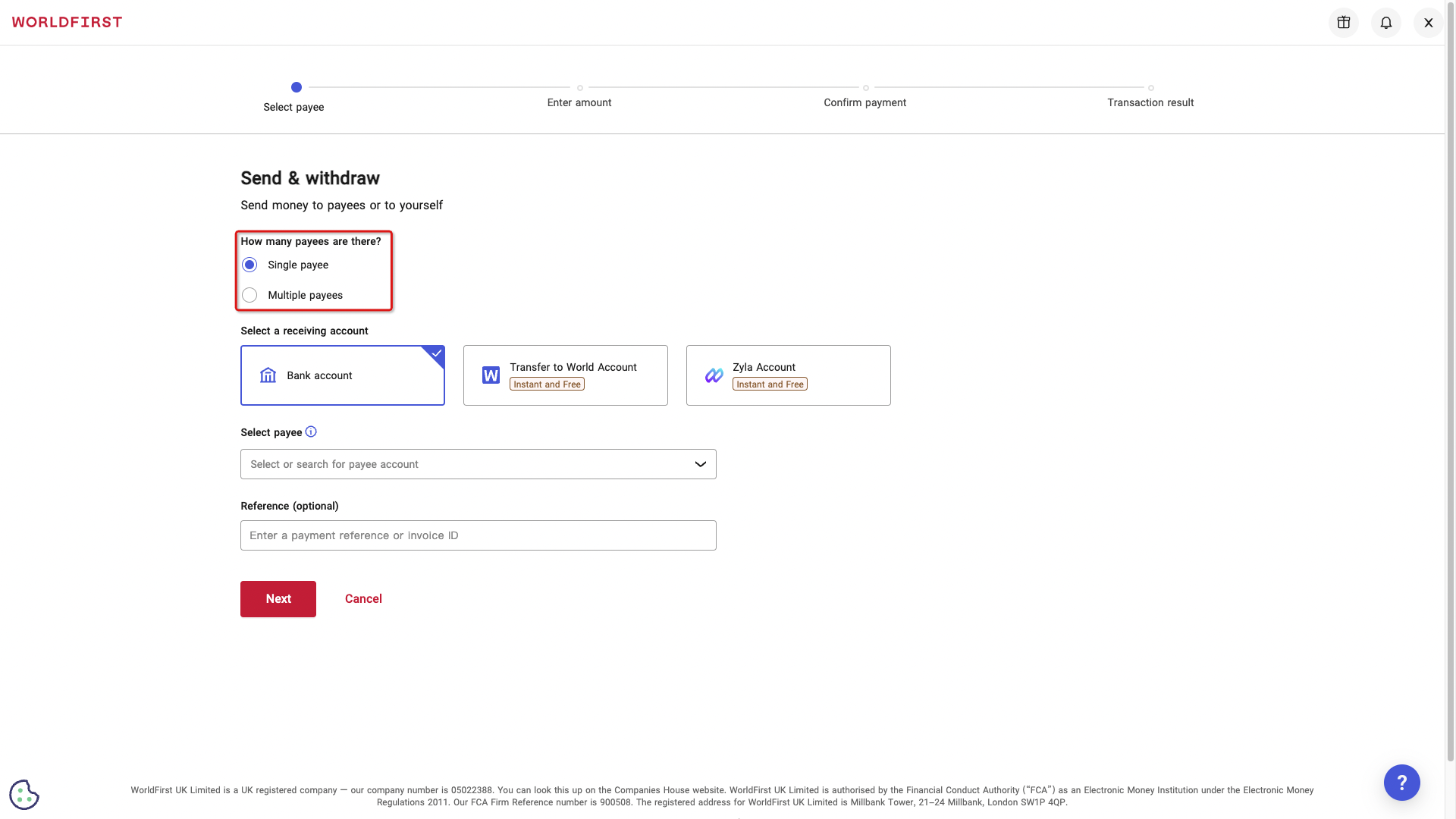
Task: Click the Select payee info icon
Action: (x=311, y=431)
